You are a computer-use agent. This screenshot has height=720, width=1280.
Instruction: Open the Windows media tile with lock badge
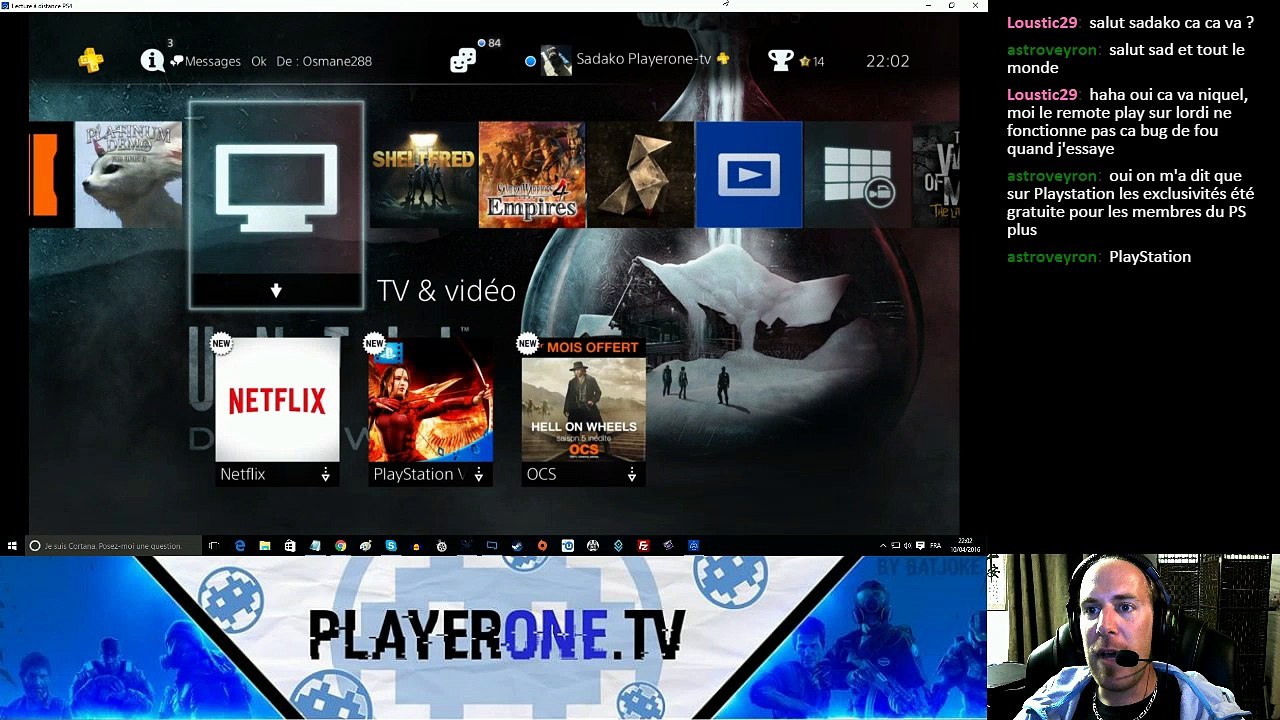pos(857,175)
